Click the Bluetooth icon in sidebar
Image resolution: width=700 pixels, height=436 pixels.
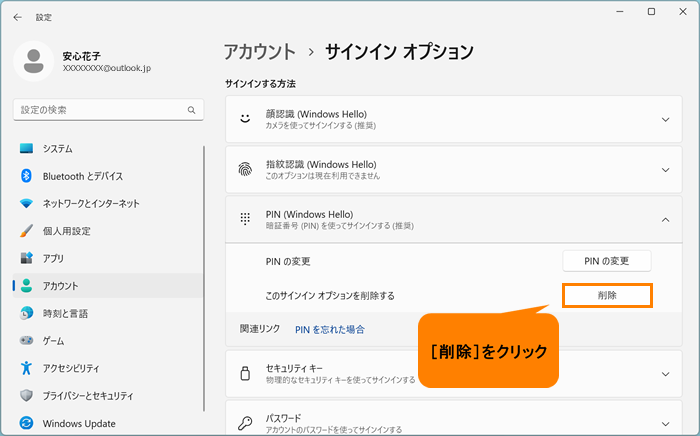[26, 176]
